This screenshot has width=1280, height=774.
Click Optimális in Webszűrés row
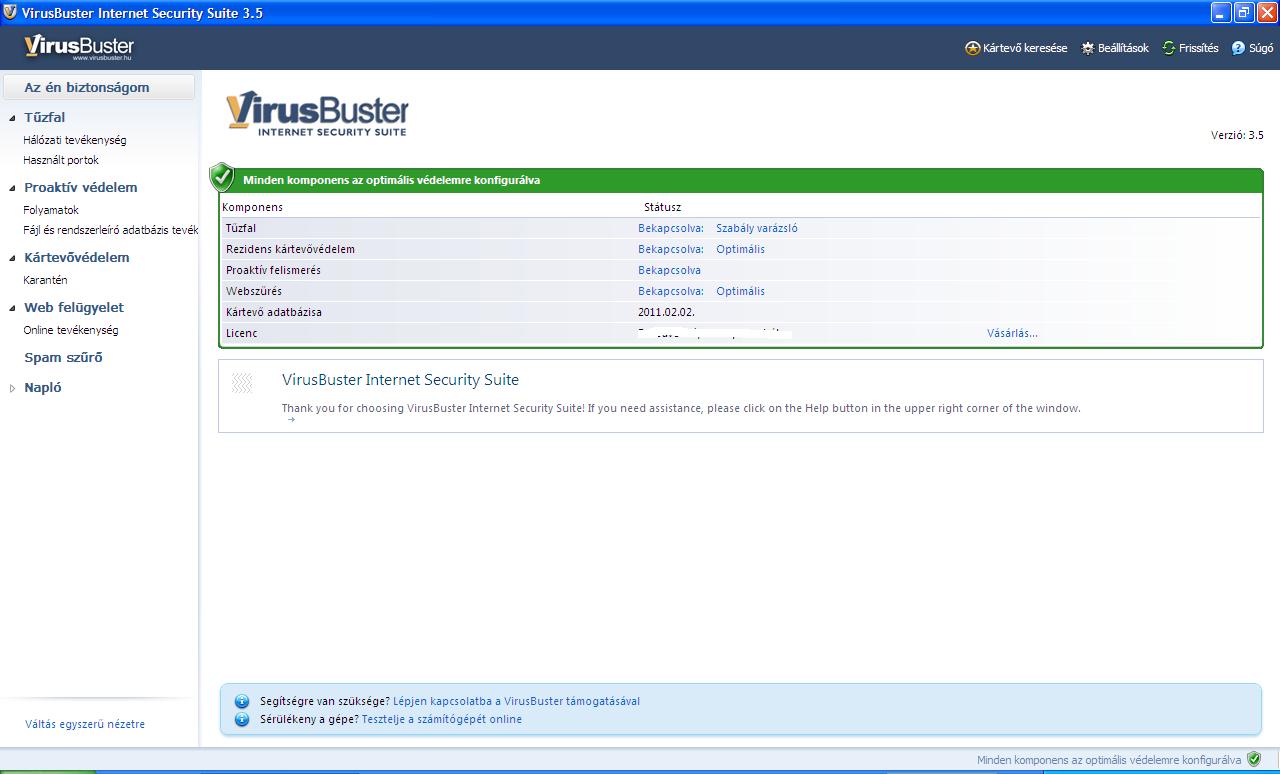pos(740,291)
